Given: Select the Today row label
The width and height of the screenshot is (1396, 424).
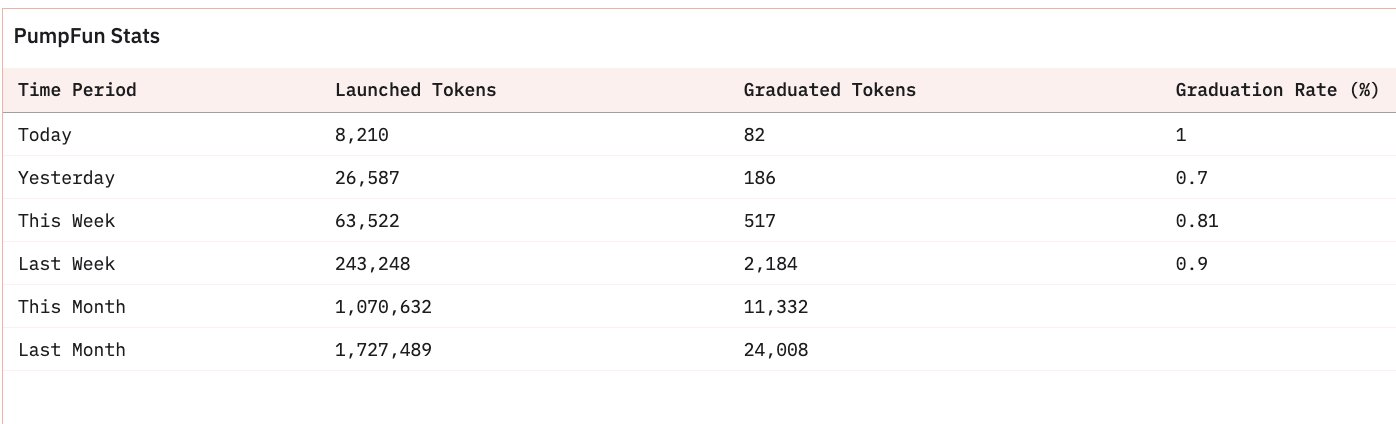Looking at the screenshot, I should (x=45, y=135).
